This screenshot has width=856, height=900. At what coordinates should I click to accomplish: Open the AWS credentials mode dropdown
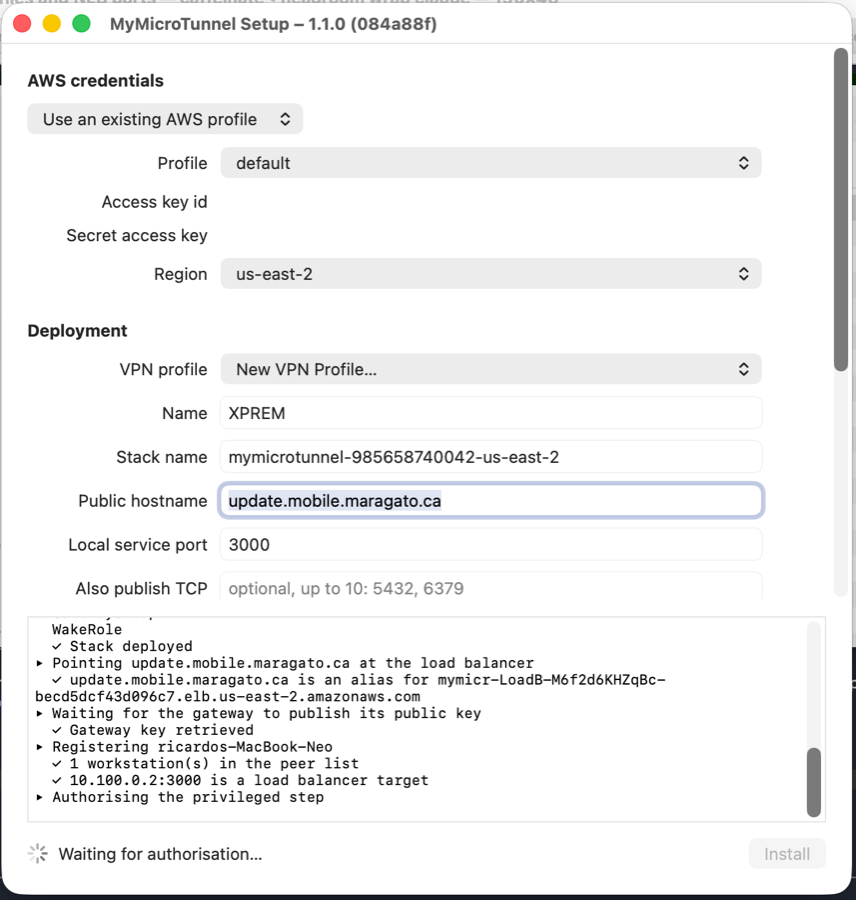165,119
